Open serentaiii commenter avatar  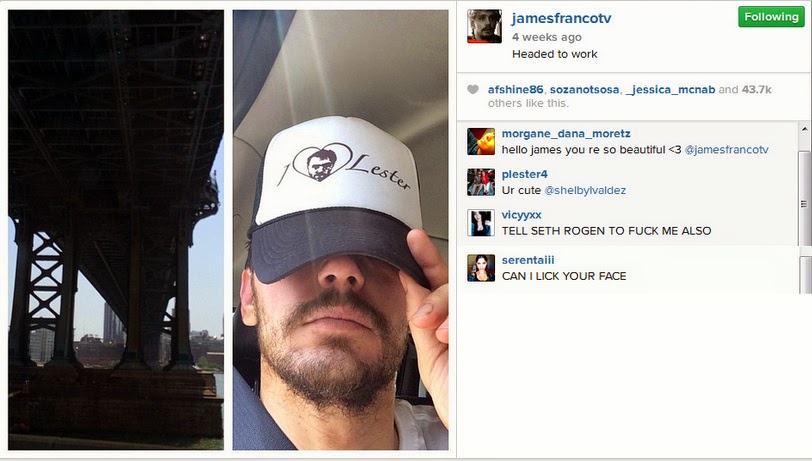click(481, 268)
